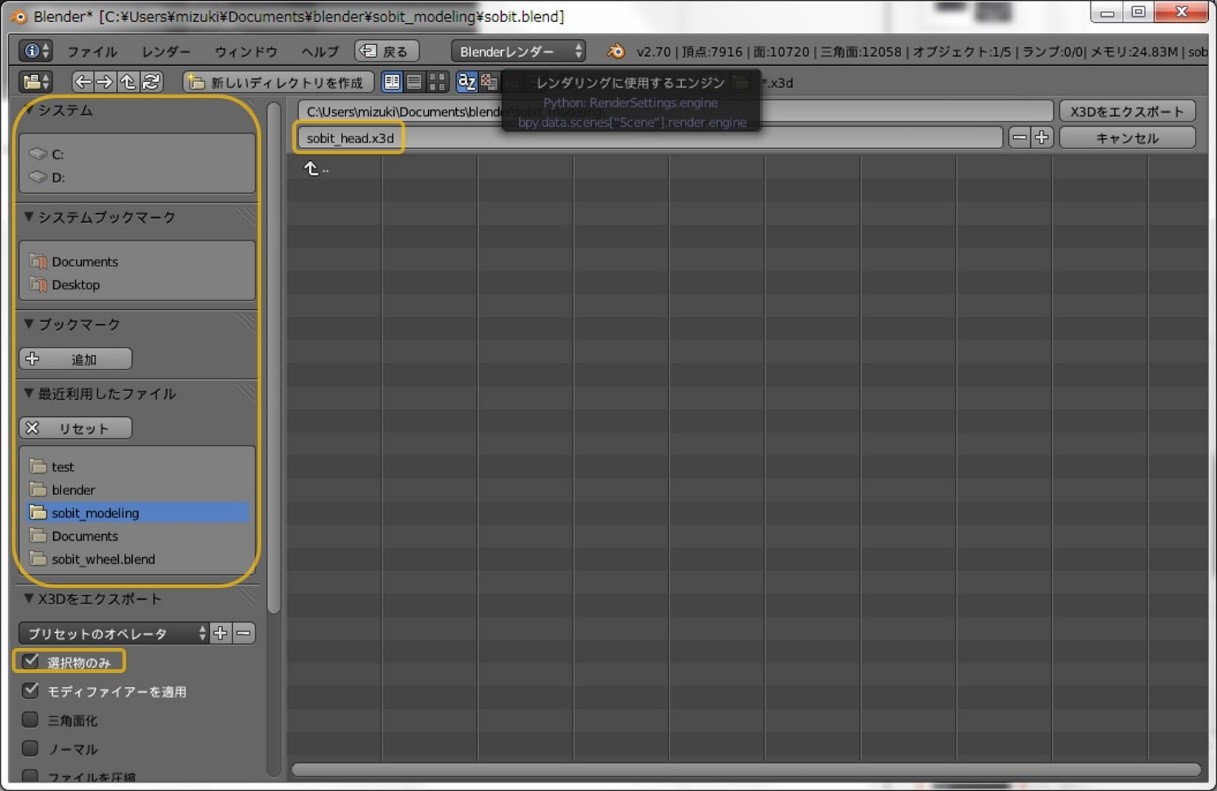Viewport: 1217px width, 791px height.
Task: Click the X3Dをエクスポート button
Action: 1127,111
